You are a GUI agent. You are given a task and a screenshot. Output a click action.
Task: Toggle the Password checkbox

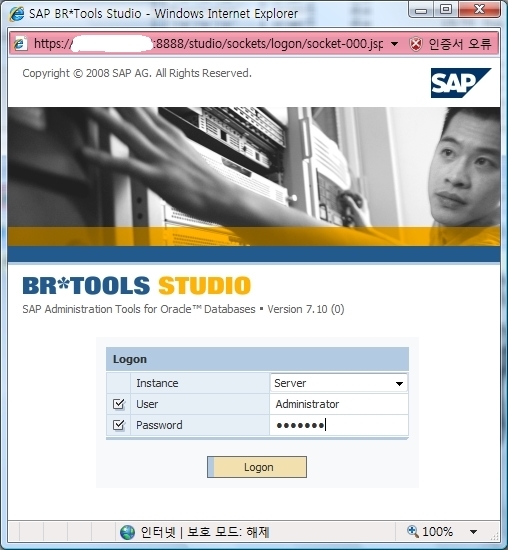(119, 425)
